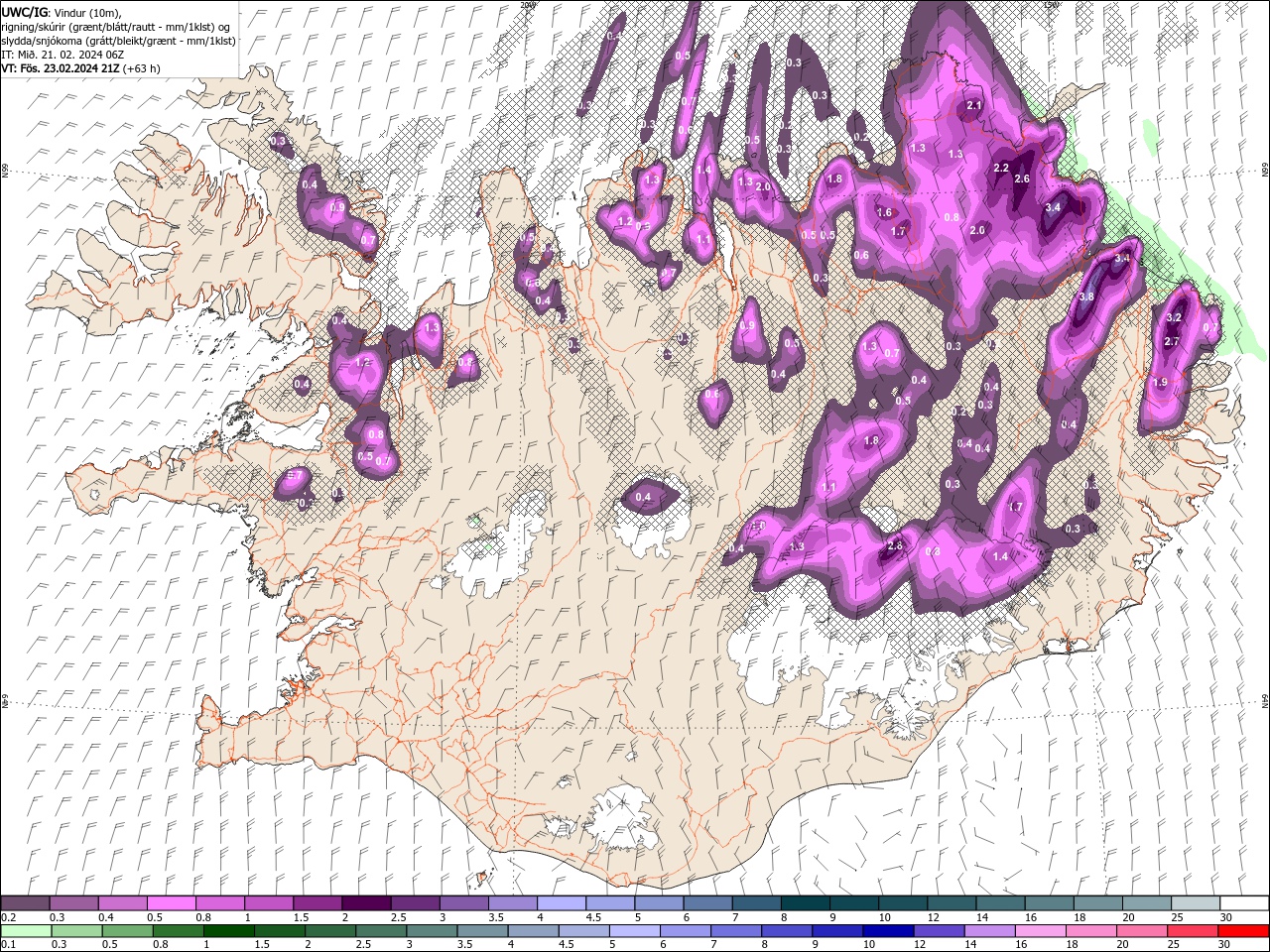1270x952 pixels.
Task: Click the 0.4 value over the central glacier
Action: tap(643, 497)
